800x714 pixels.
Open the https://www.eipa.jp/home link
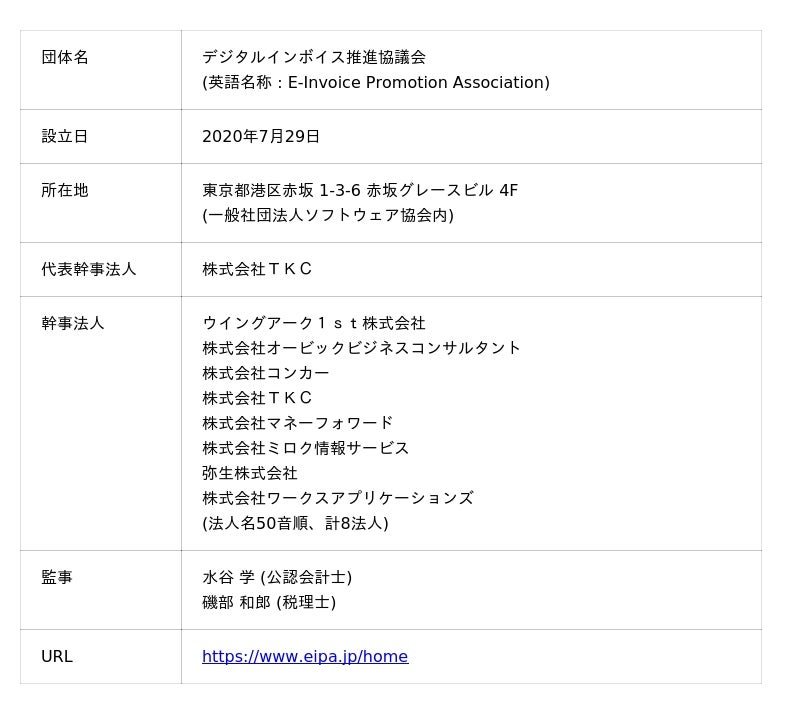pyautogui.click(x=305, y=657)
